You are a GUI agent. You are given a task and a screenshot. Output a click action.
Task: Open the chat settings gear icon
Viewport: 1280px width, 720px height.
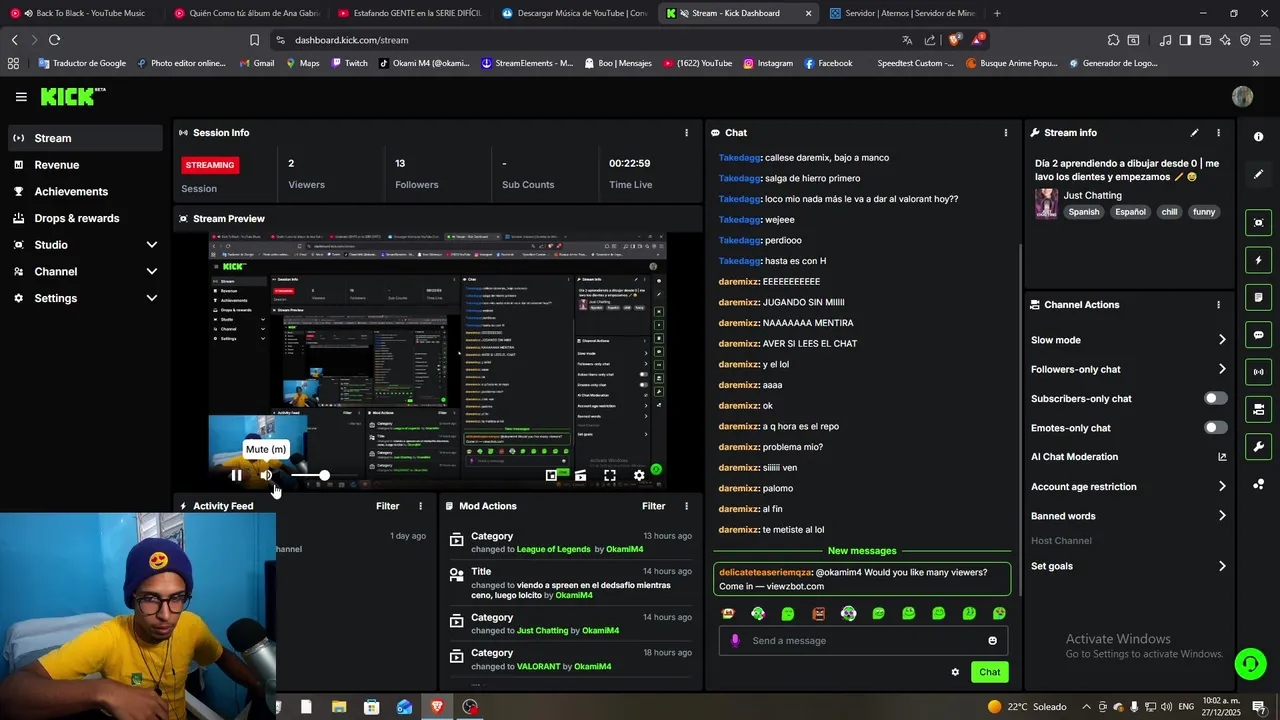tap(955, 672)
